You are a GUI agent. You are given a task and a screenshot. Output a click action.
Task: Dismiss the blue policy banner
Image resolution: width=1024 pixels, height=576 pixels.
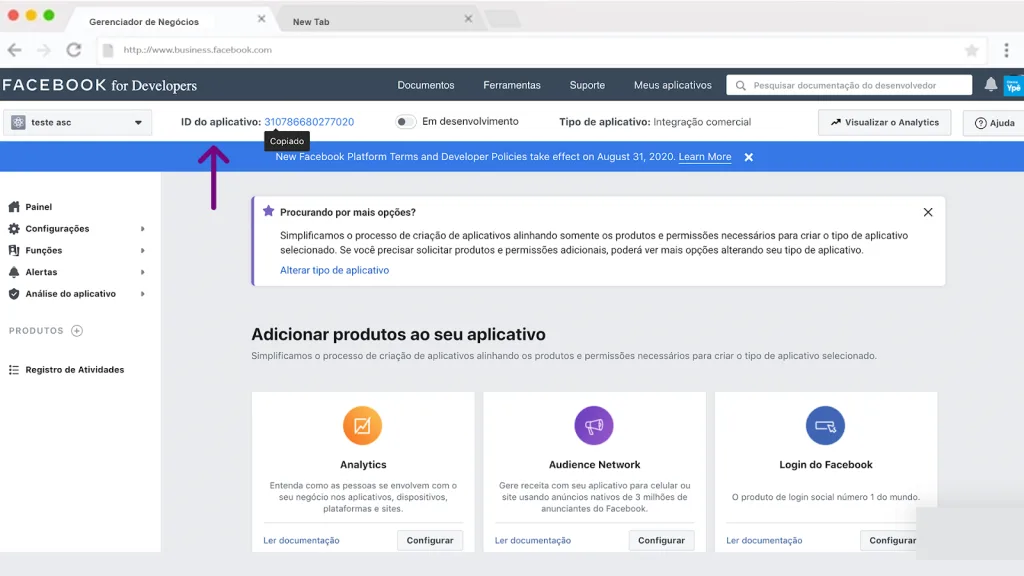click(x=749, y=157)
